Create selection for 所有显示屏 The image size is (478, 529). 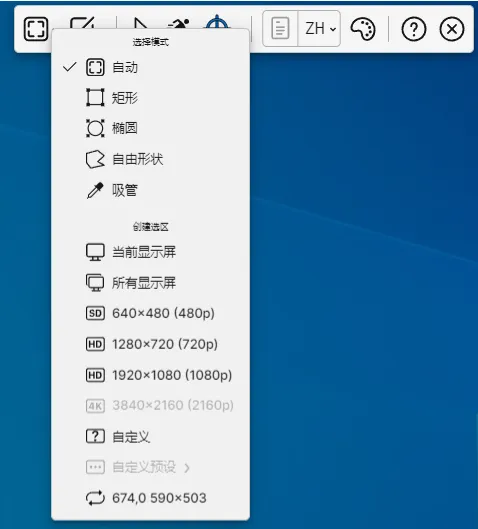[x=150, y=283]
